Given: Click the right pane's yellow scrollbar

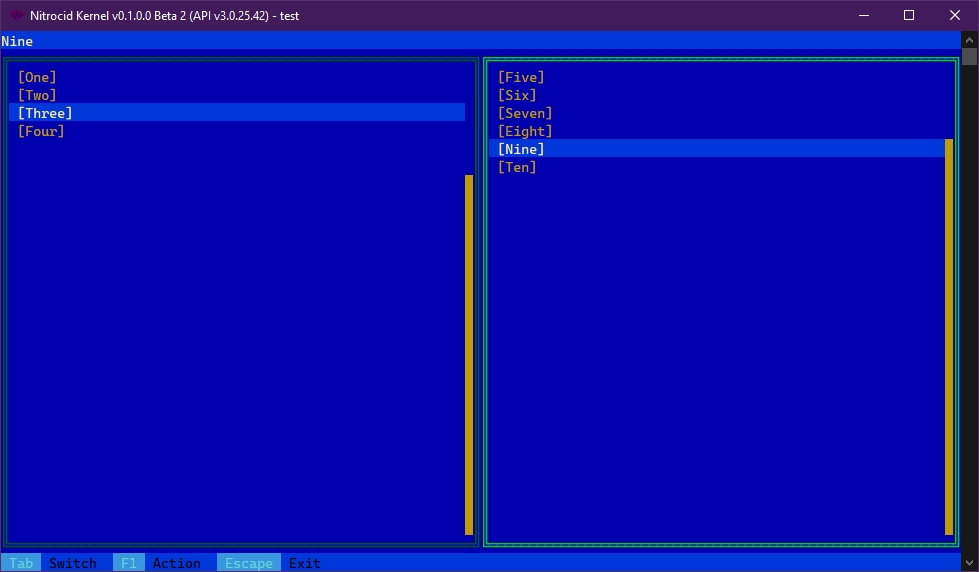Looking at the screenshot, I should (x=949, y=337).
